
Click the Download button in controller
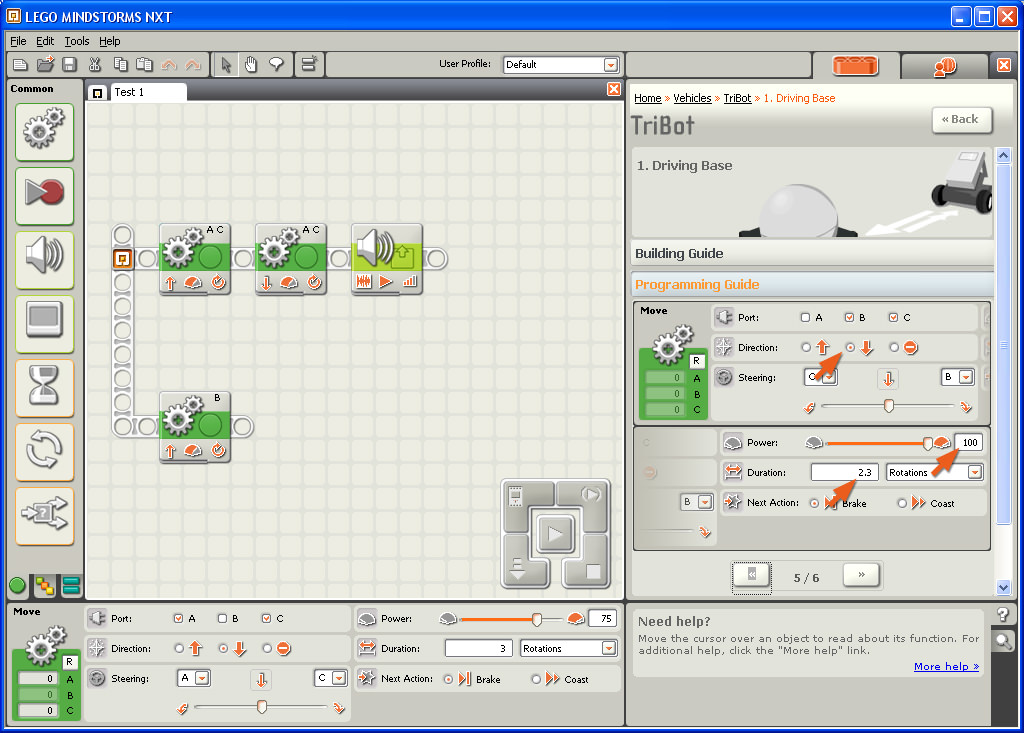(517, 569)
